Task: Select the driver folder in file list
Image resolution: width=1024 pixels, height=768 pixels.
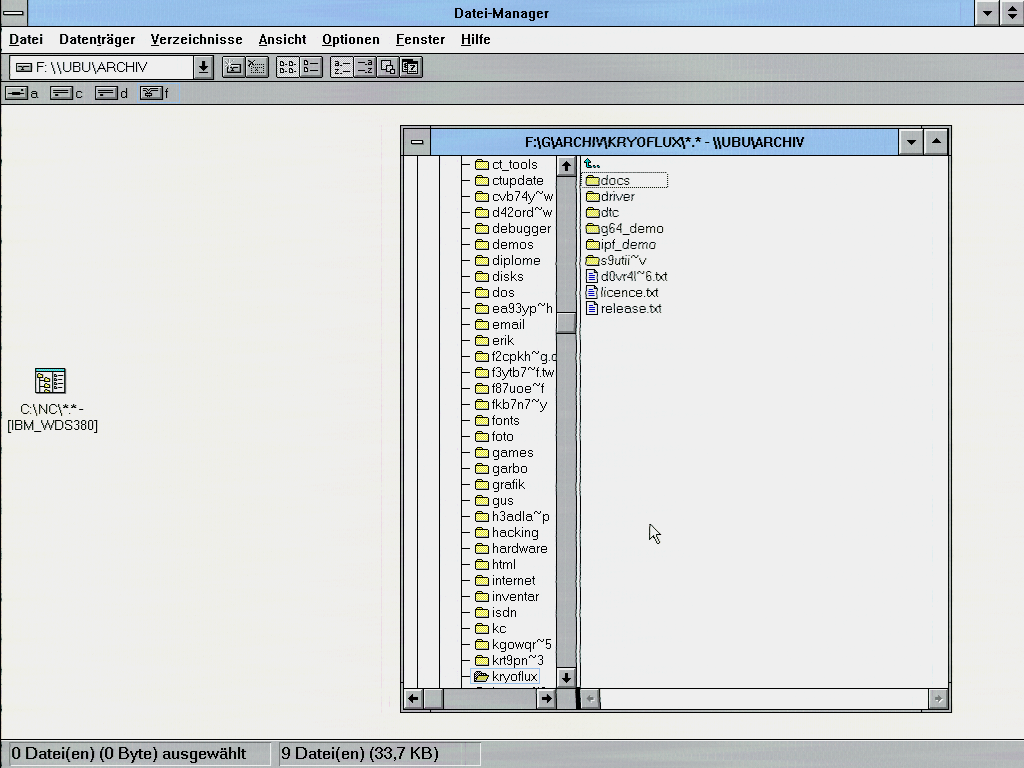Action: [x=610, y=197]
